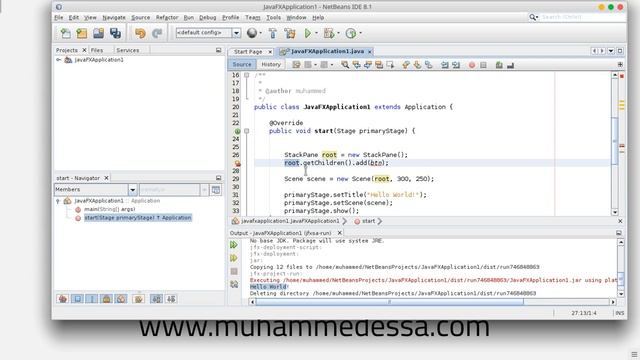This screenshot has height=360, width=640.
Task: Toggle Show Fields filter in Navigator
Action: (x=77, y=299)
